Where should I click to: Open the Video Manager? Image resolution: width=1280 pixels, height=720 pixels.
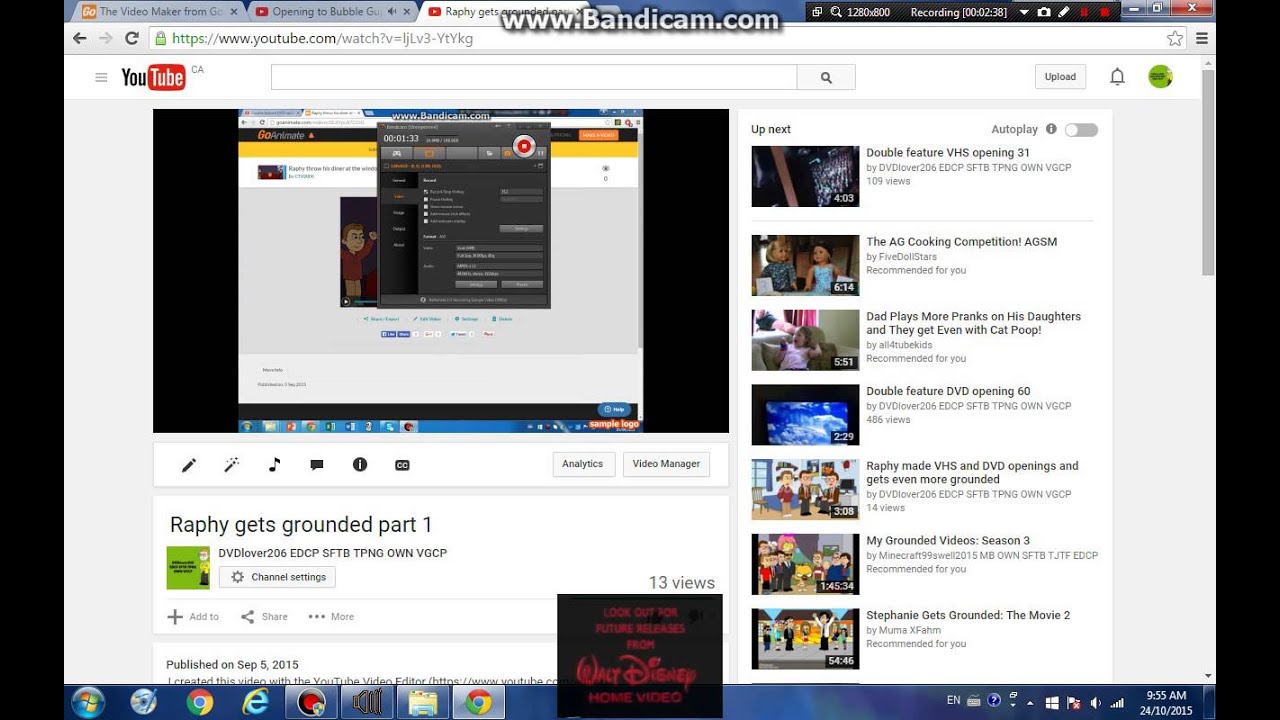[666, 464]
